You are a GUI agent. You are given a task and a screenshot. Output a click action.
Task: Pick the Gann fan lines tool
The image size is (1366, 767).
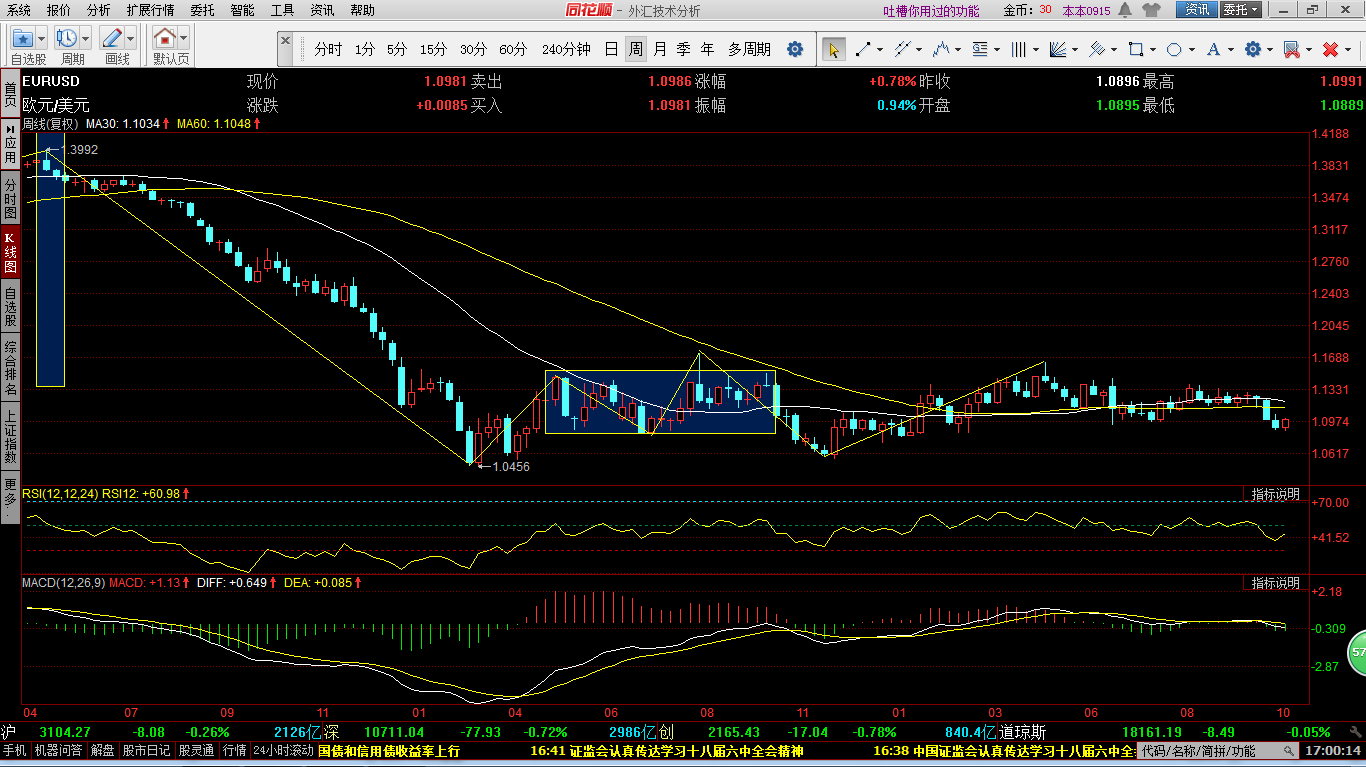click(x=1057, y=49)
